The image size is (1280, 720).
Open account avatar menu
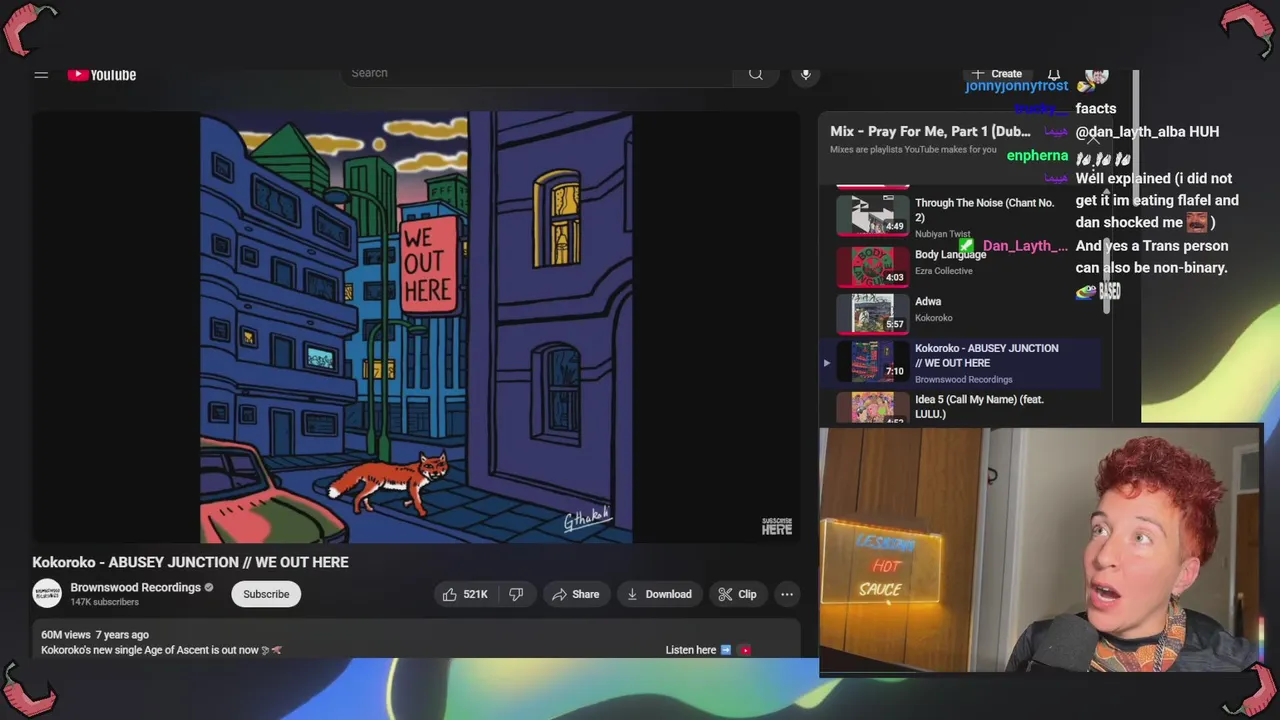coord(1097,76)
